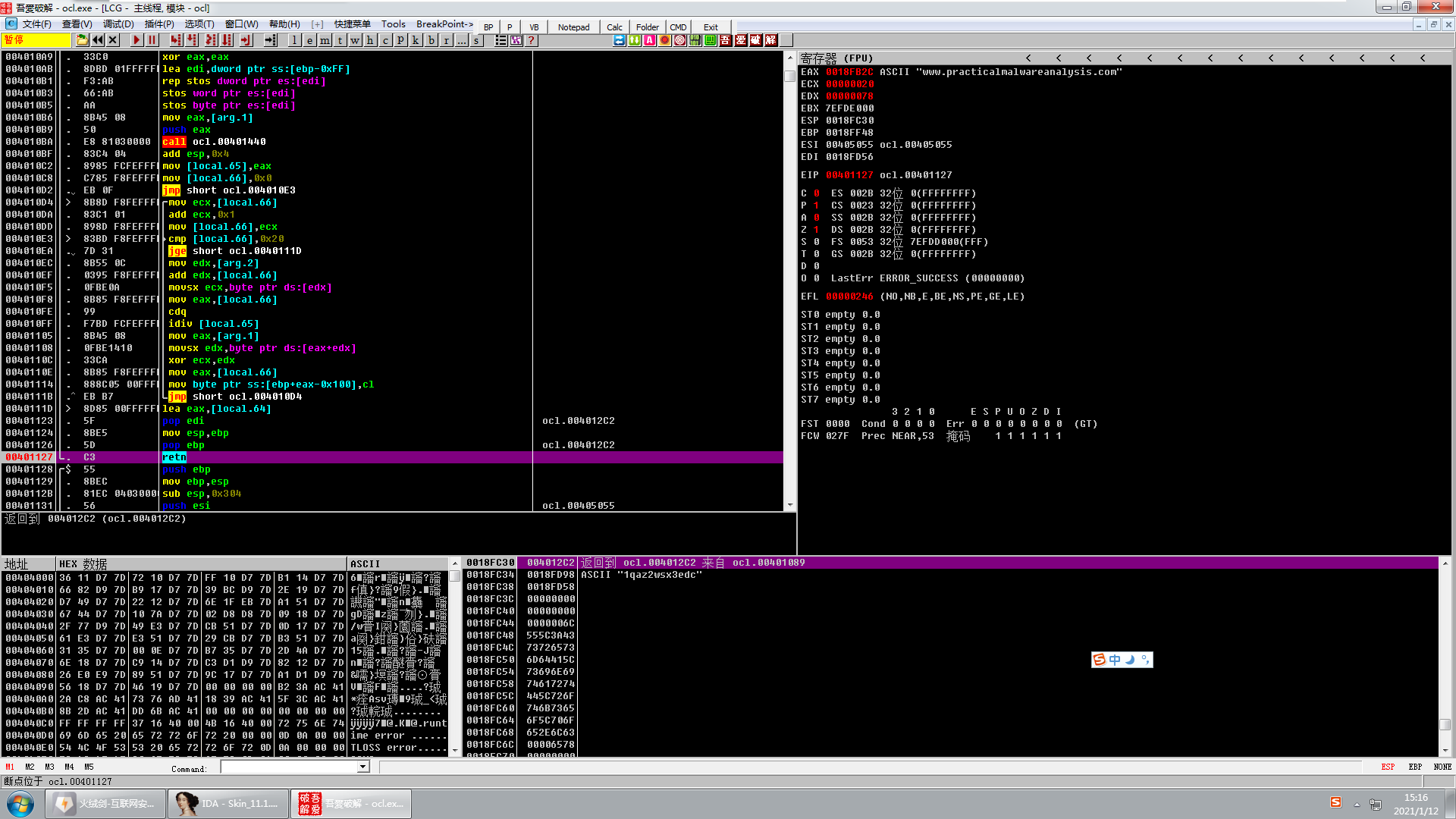
Task: Open the breakpoints window 'b' icon
Action: pos(431,40)
